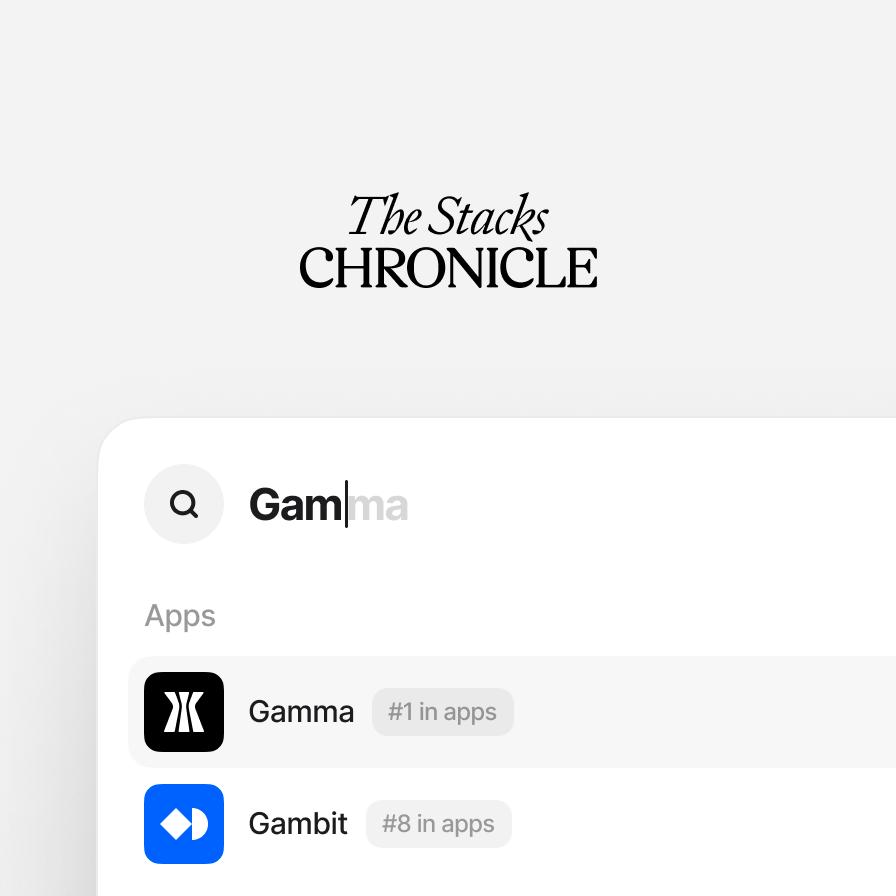
Task: Click the round grey search button background
Action: tap(184, 504)
